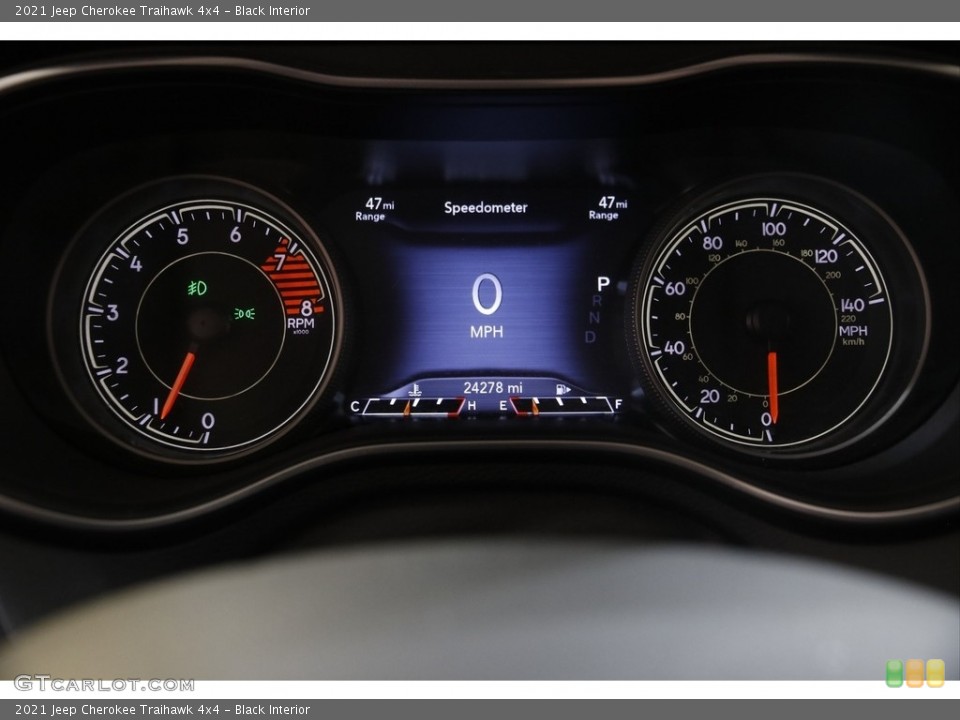Click the N gear indicator
This screenshot has height=720, width=960.
(x=594, y=318)
